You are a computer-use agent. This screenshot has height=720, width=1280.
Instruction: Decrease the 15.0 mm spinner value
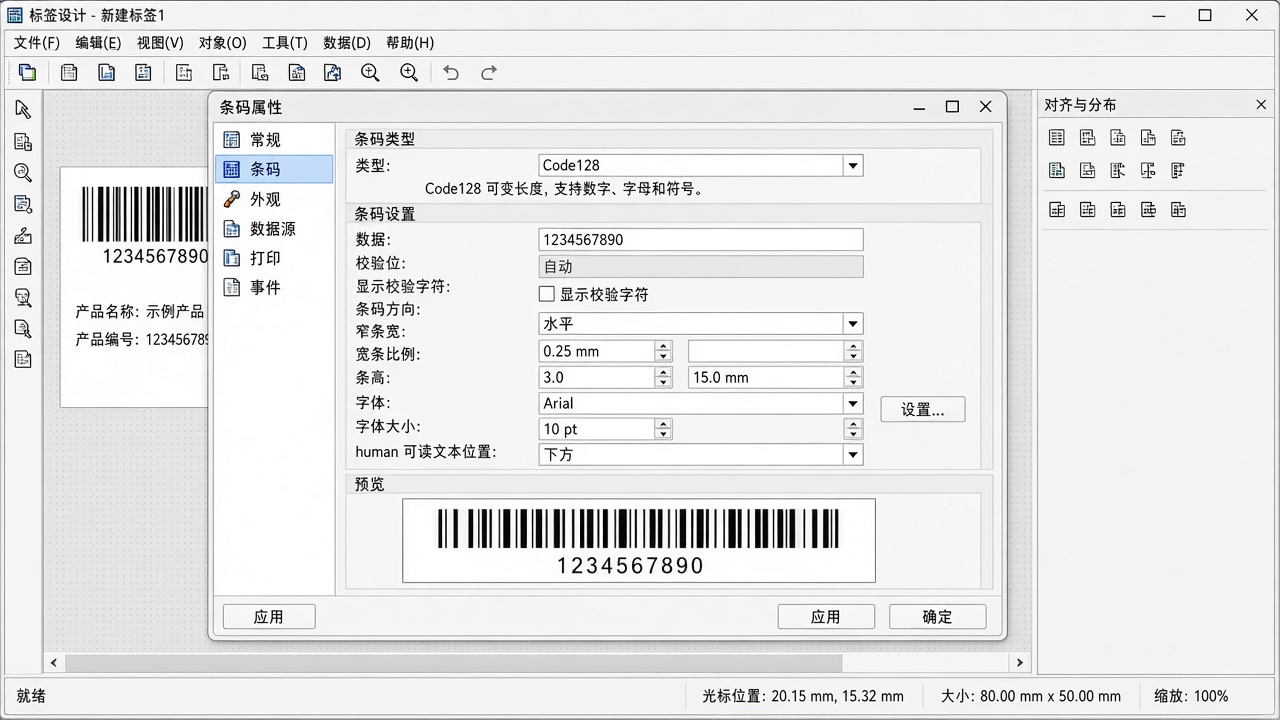[x=853, y=383]
